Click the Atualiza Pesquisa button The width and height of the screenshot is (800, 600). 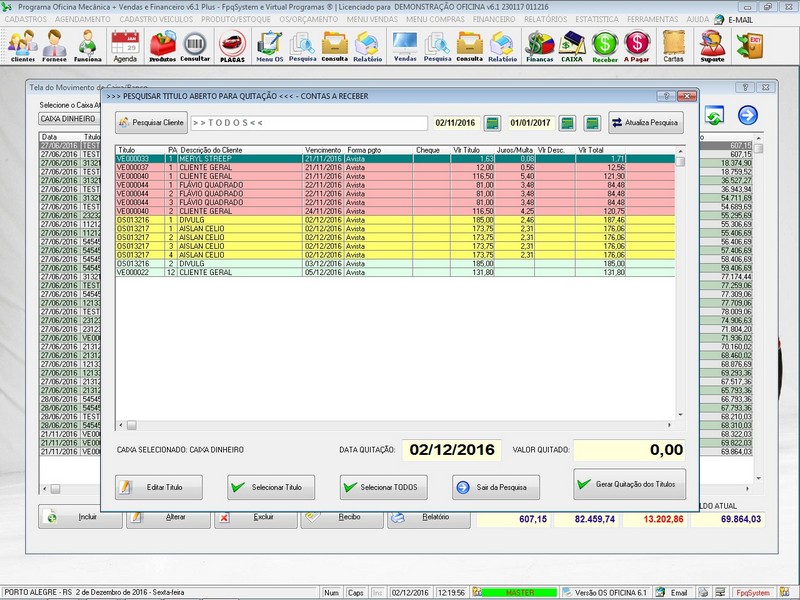[645, 122]
